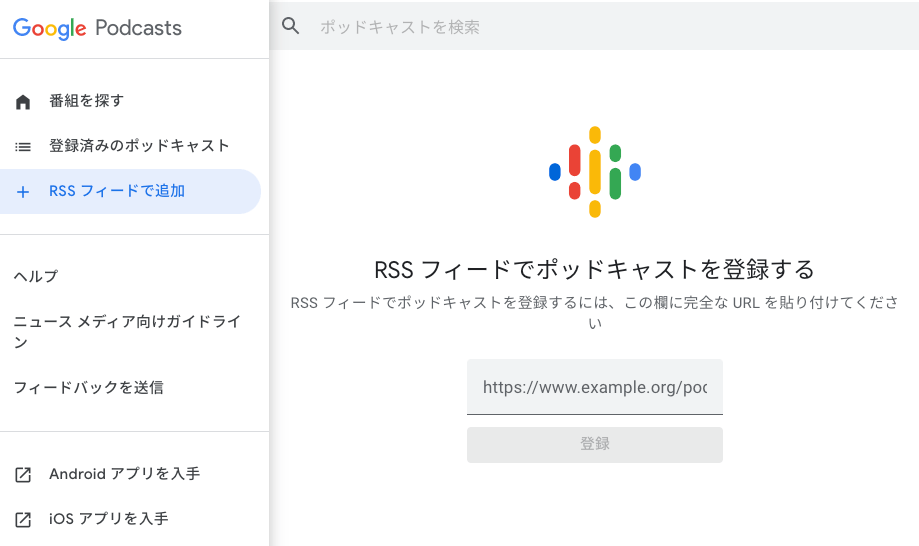The width and height of the screenshot is (919, 546).
Task: Click the plus icon beside RSS フィードで追加
Action: pyautogui.click(x=23, y=192)
